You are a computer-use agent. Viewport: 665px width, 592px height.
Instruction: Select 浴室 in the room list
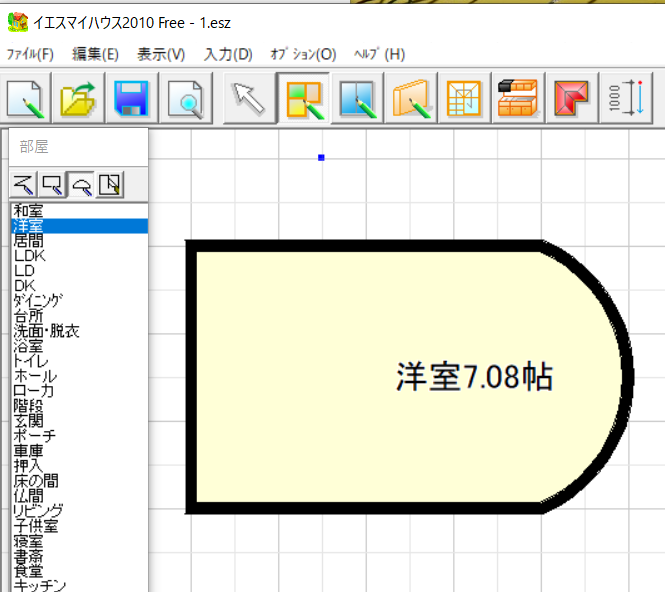(79, 346)
